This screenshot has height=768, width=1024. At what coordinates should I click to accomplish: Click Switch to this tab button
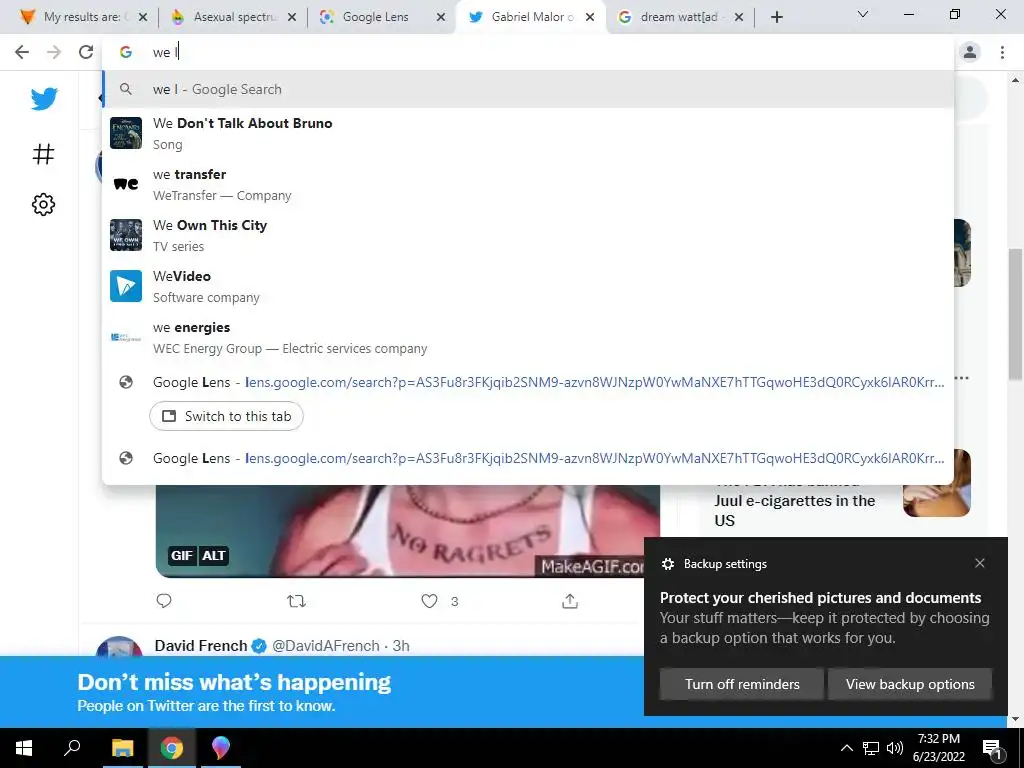[x=226, y=416]
